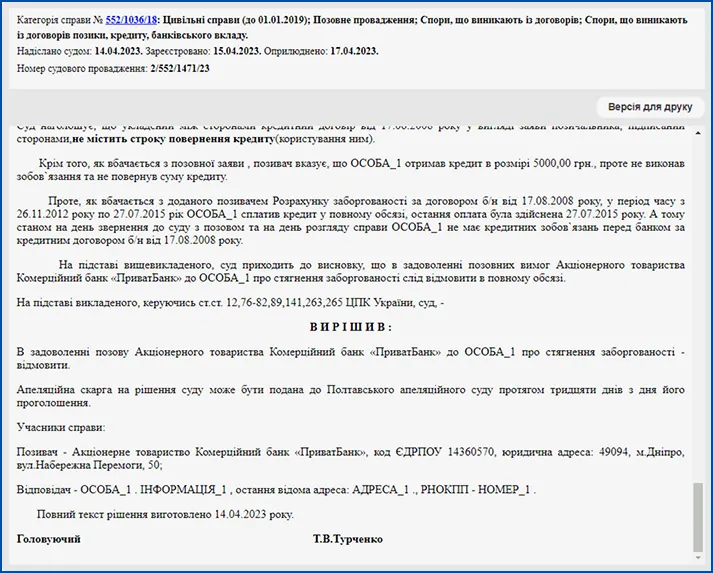Viewport: 713px width, 573px height.
Task: Click the 'ВИРІШИВ:' heading text
Action: (351, 327)
